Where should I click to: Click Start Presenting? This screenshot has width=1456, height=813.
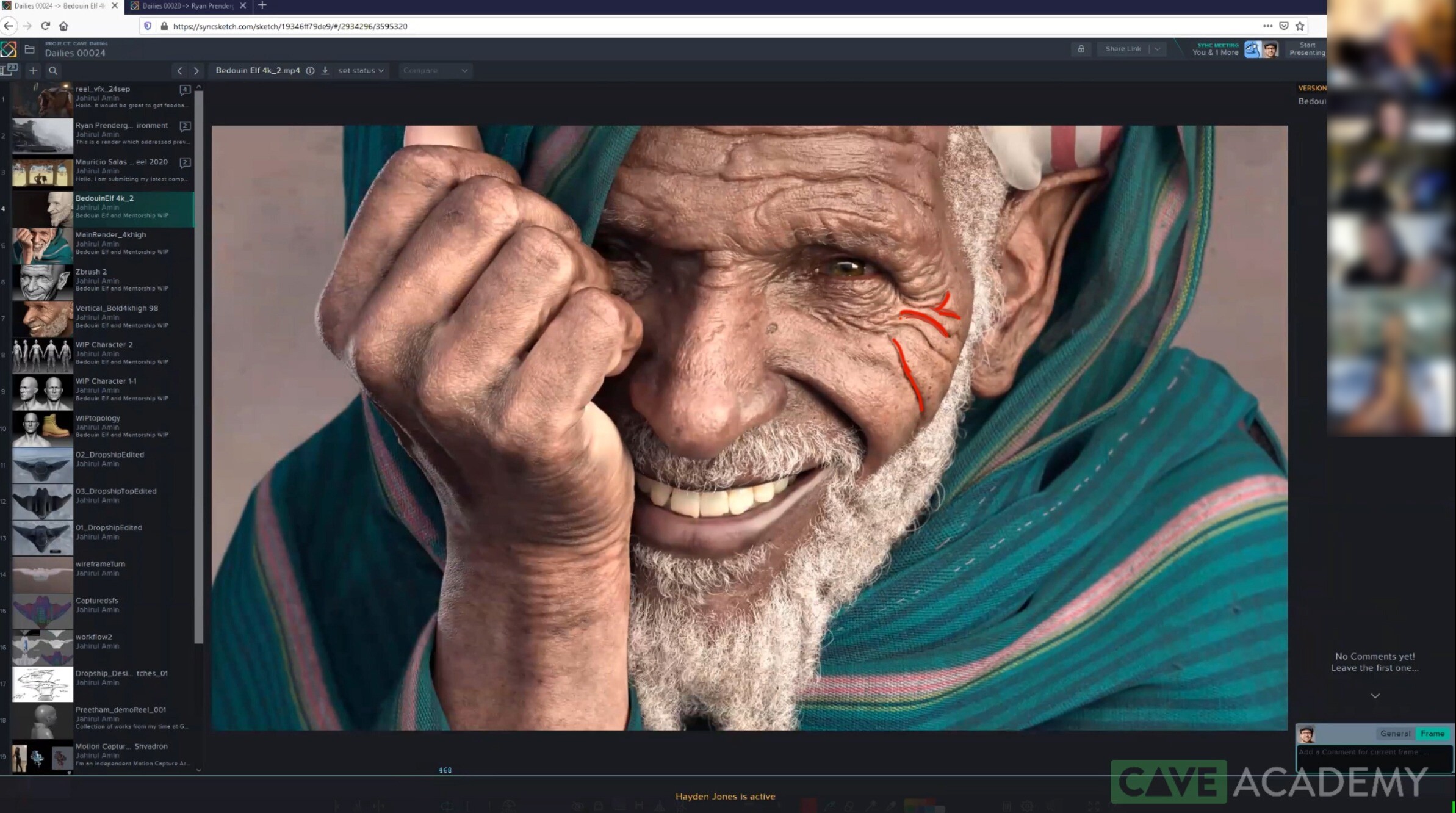pyautogui.click(x=1307, y=49)
